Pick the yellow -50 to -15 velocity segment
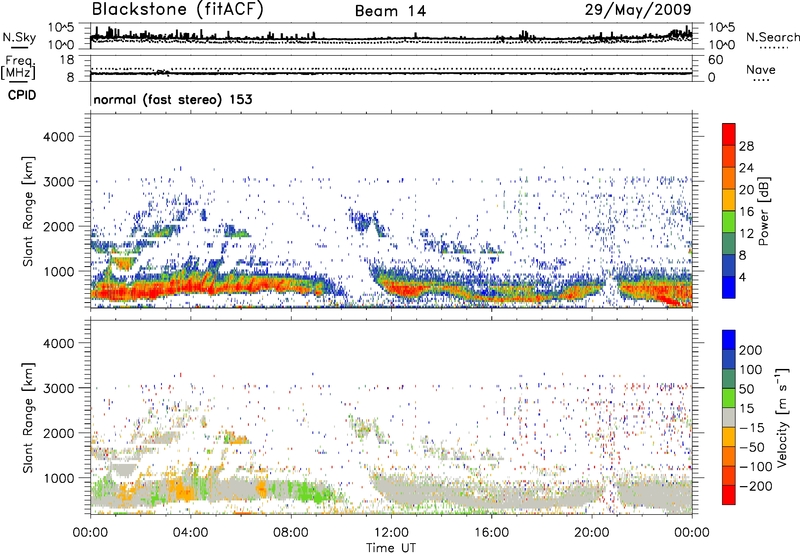 click(729, 437)
